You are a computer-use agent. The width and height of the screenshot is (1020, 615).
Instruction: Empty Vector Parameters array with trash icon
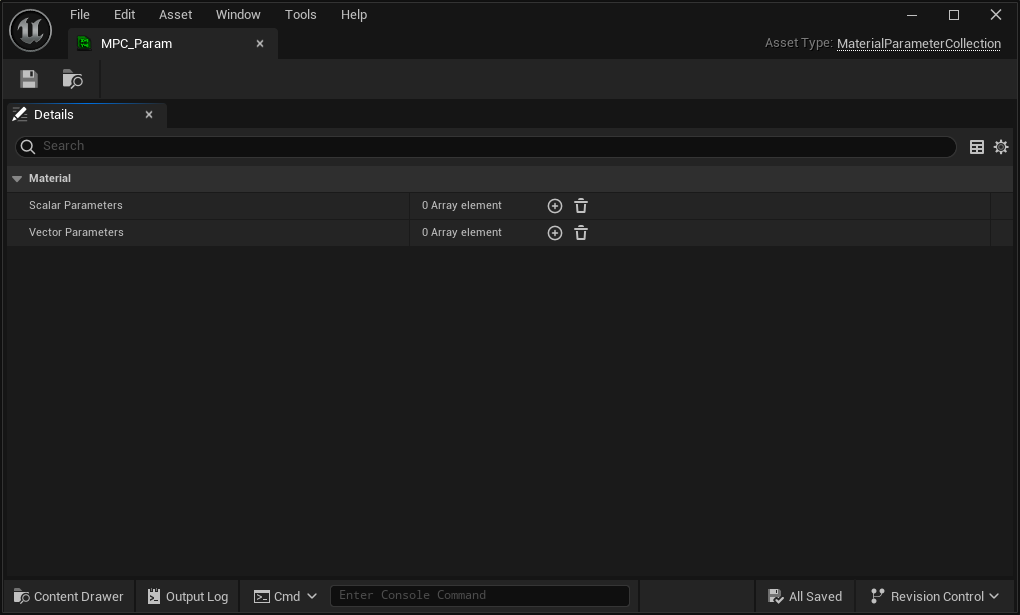click(x=581, y=233)
